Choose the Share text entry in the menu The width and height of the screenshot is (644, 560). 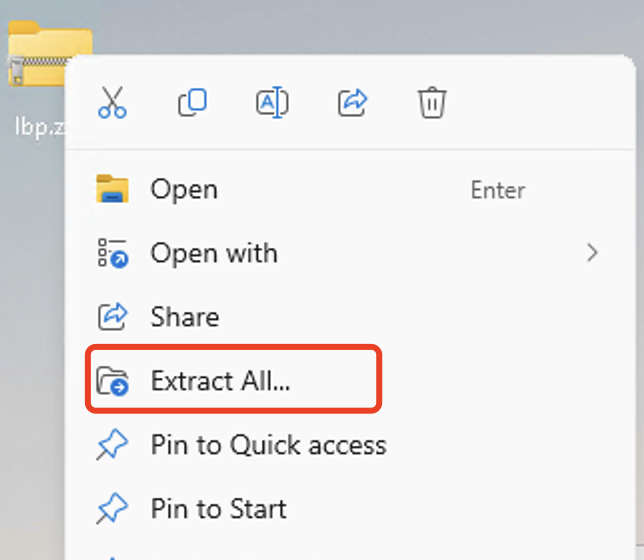tap(185, 317)
